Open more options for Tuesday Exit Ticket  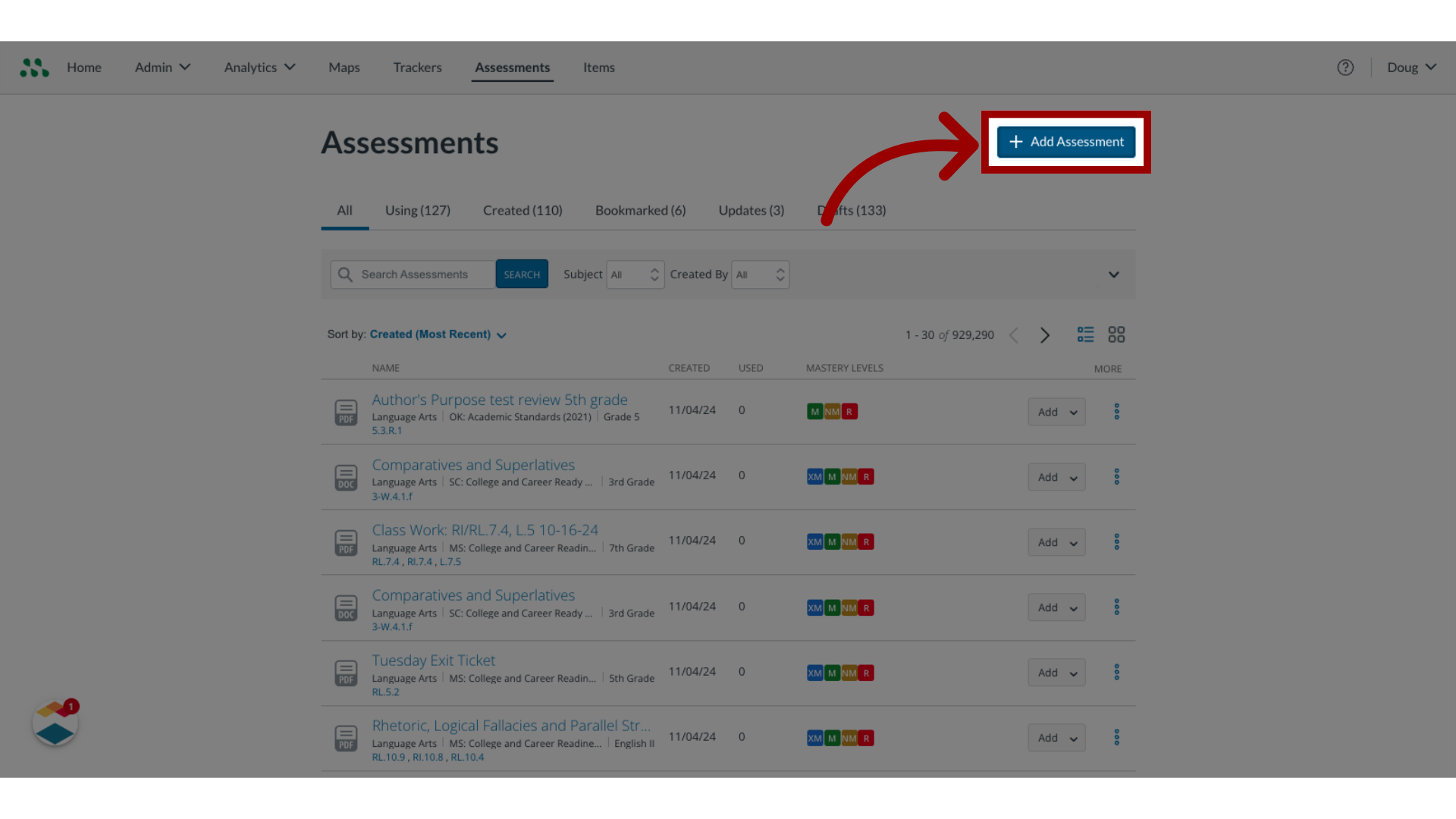coord(1116,673)
